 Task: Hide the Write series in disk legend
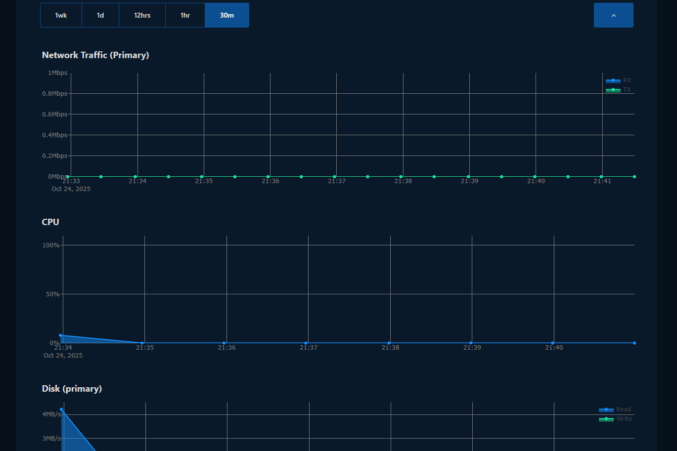[x=623, y=419]
